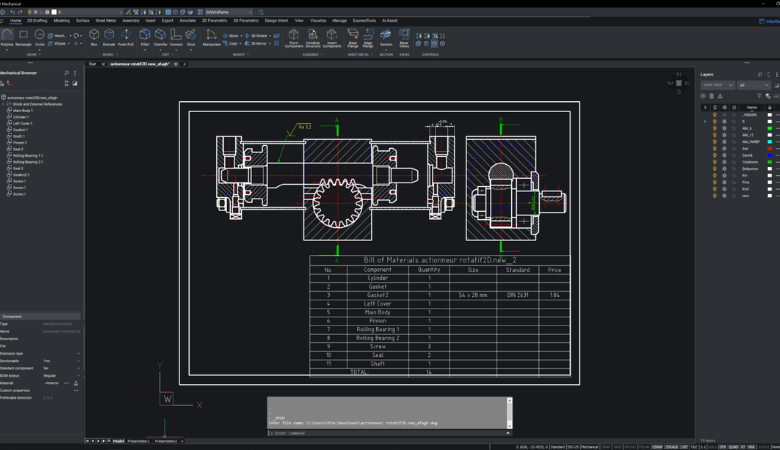The image size is (780, 450).
Task: Open the Layer state dropdown
Action: [x=717, y=85]
